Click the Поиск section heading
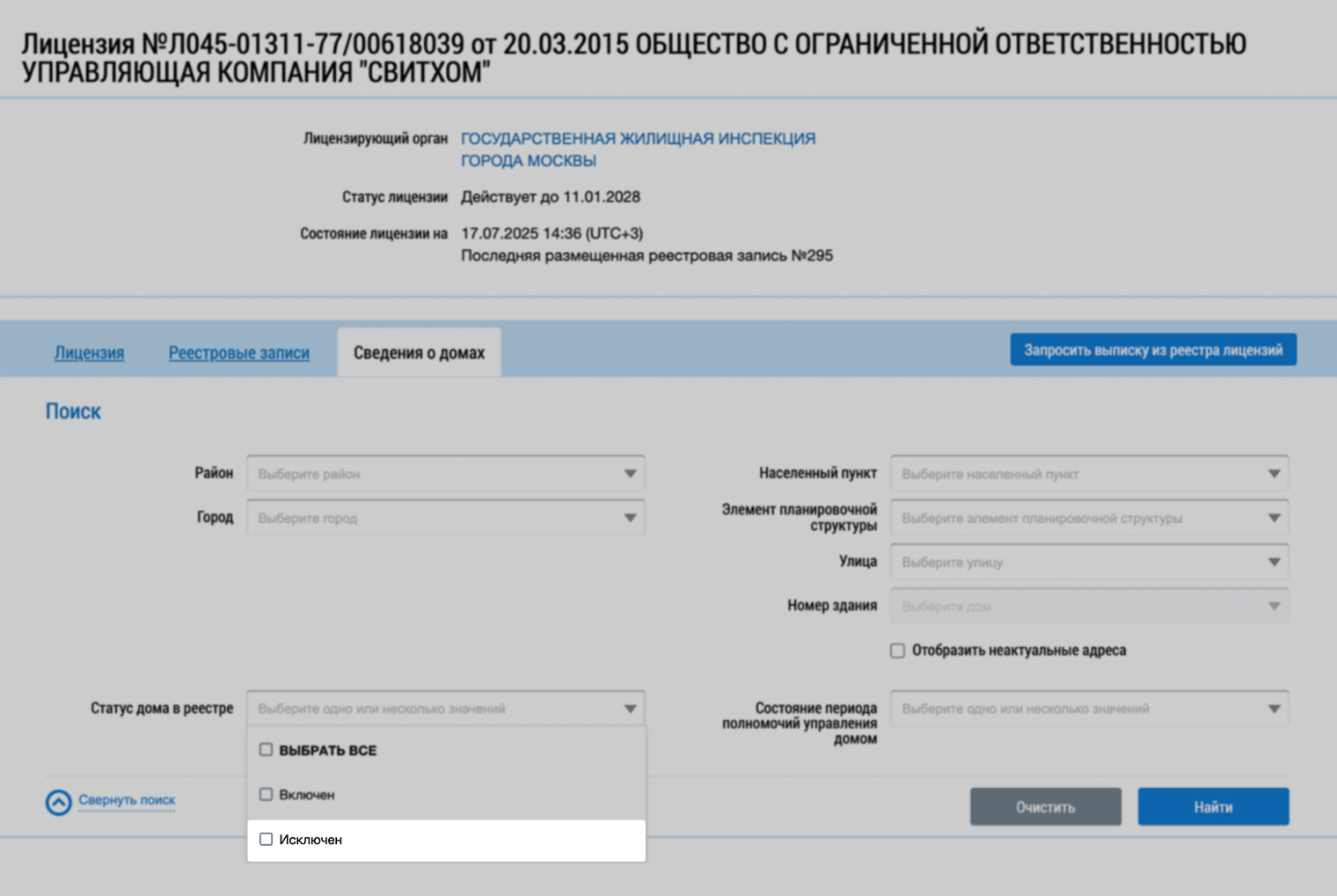This screenshot has width=1337, height=896. click(73, 412)
